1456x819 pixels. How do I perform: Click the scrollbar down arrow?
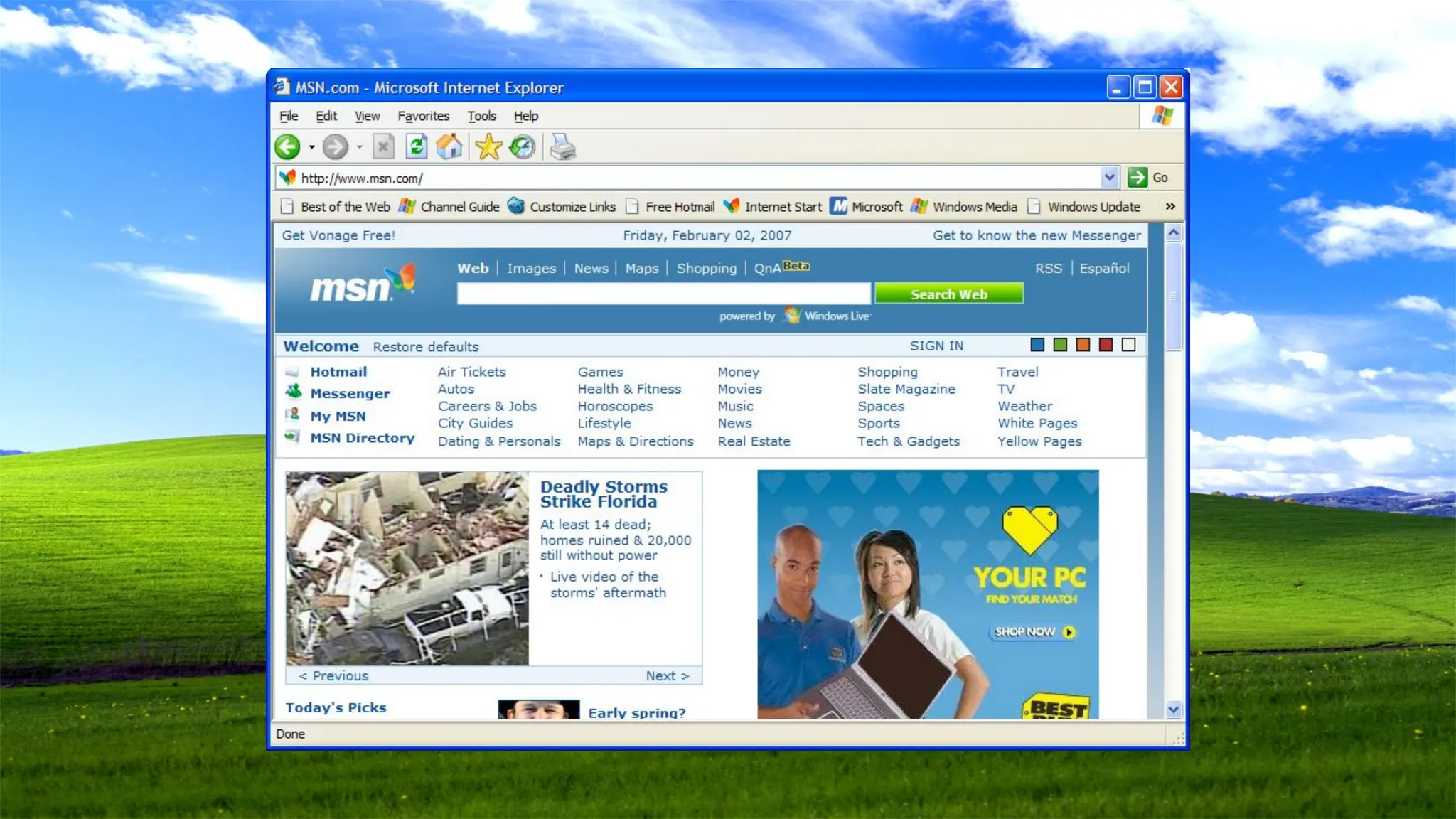coord(1174,710)
